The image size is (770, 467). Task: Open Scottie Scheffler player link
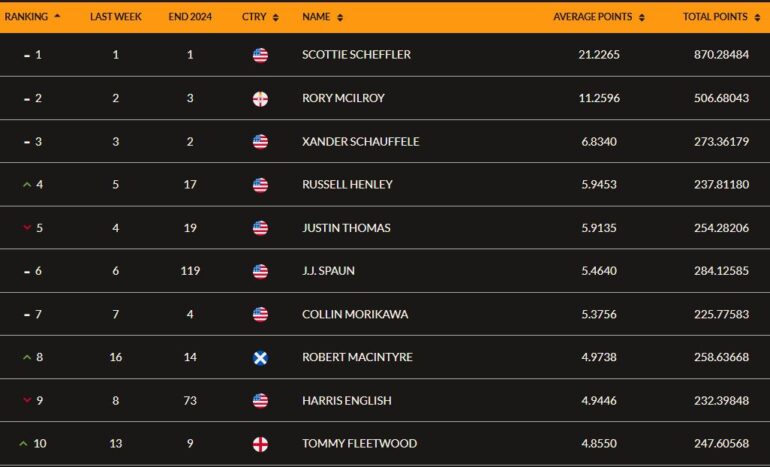[x=357, y=55]
